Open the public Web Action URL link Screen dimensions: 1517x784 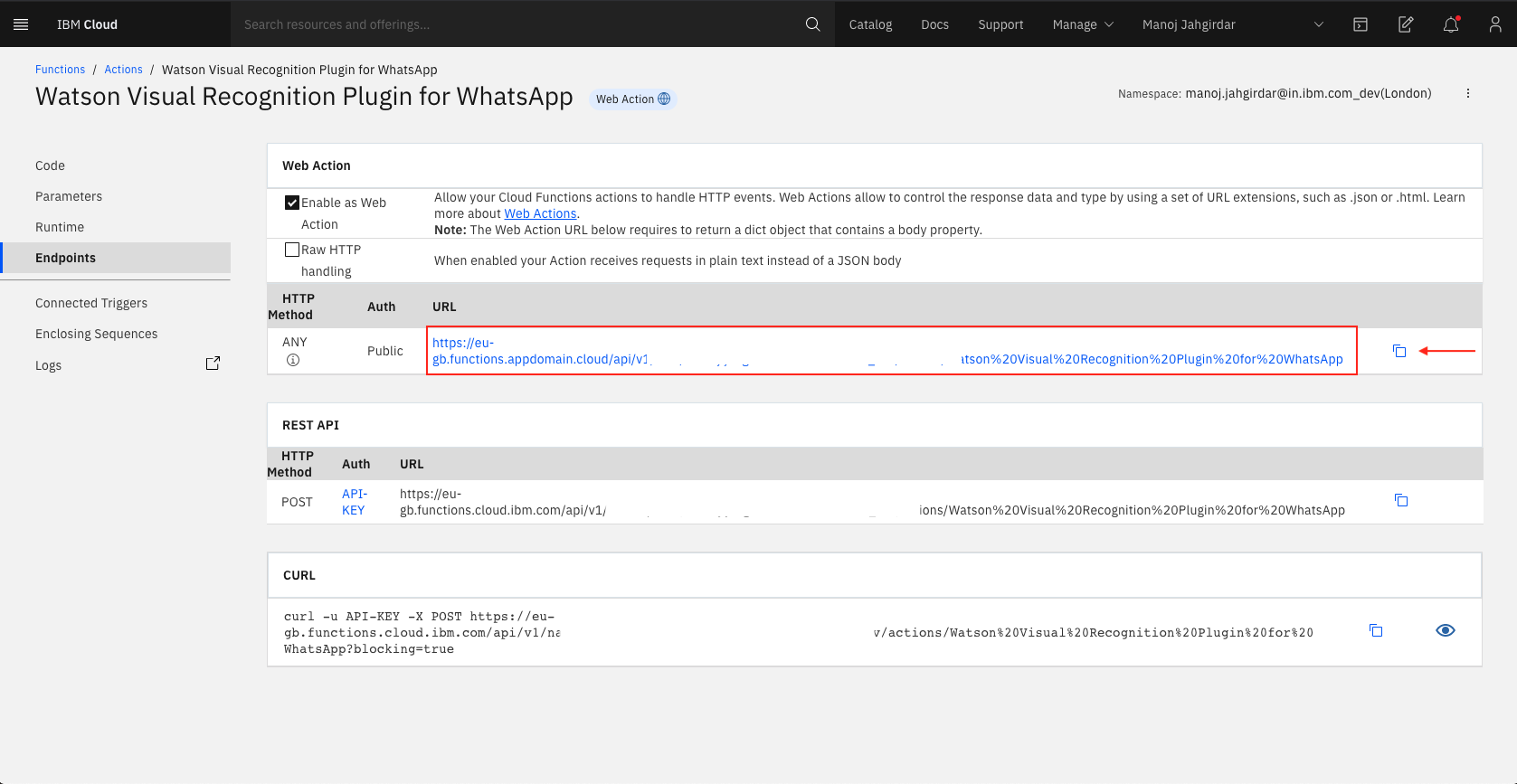coord(887,351)
